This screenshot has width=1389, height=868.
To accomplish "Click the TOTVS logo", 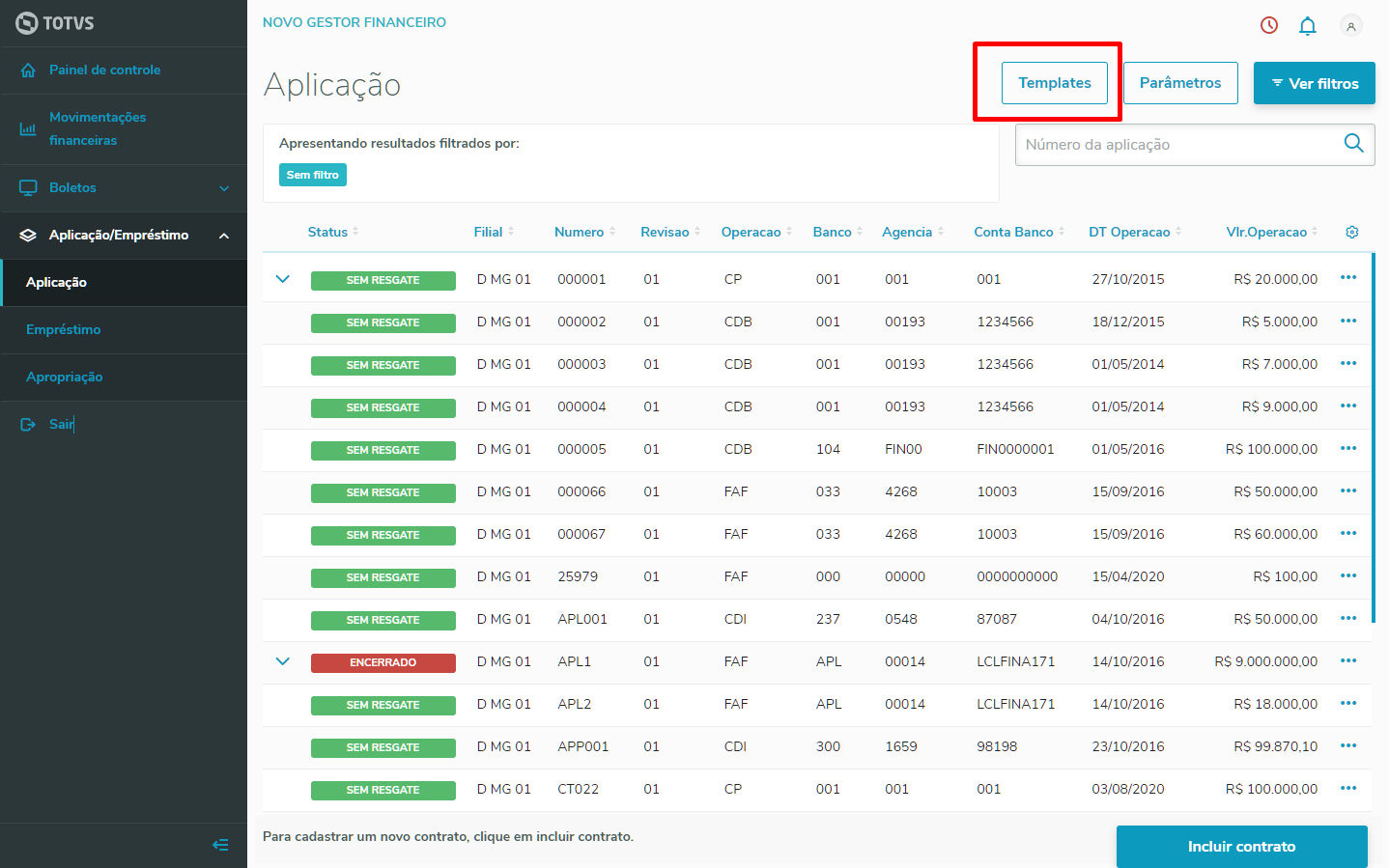I will pos(55,23).
